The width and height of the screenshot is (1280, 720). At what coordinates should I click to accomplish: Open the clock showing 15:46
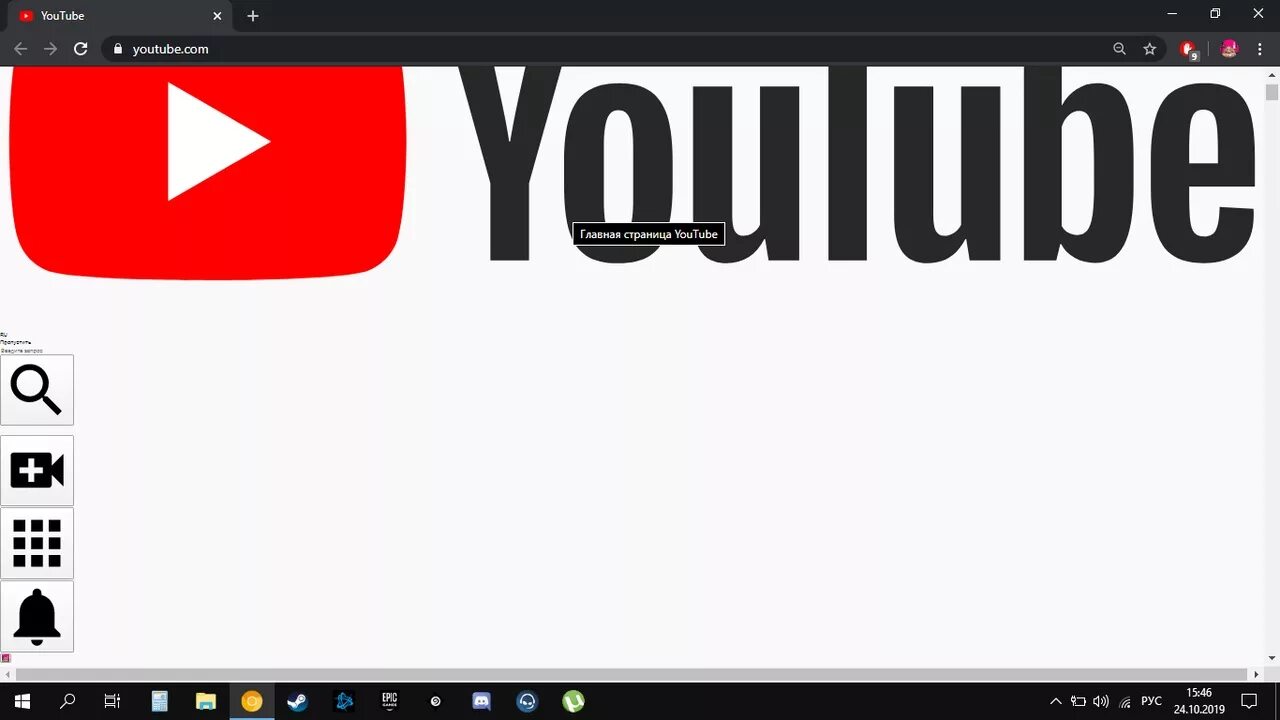coord(1199,701)
